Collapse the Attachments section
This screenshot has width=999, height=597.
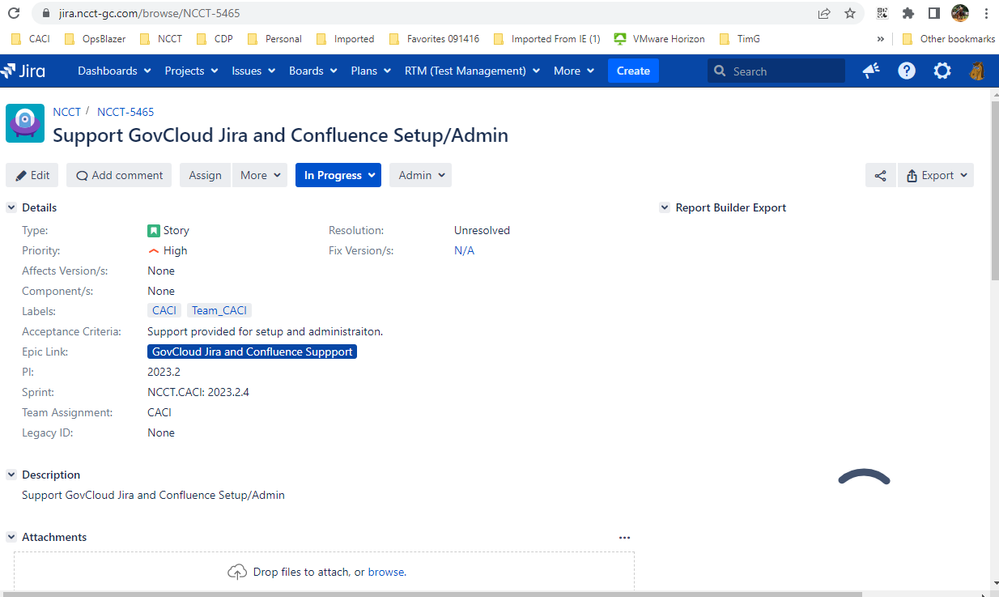click(11, 537)
